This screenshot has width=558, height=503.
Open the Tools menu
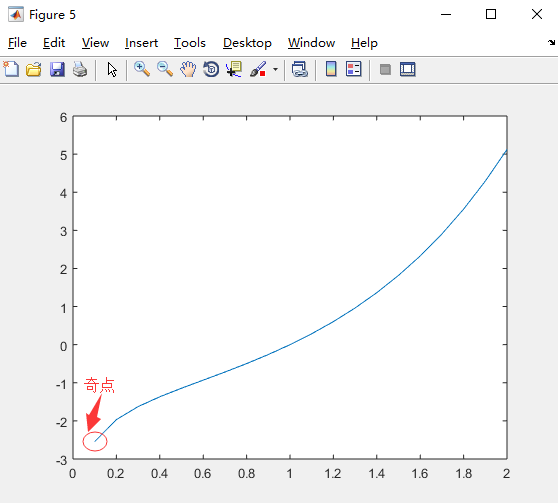pos(190,43)
